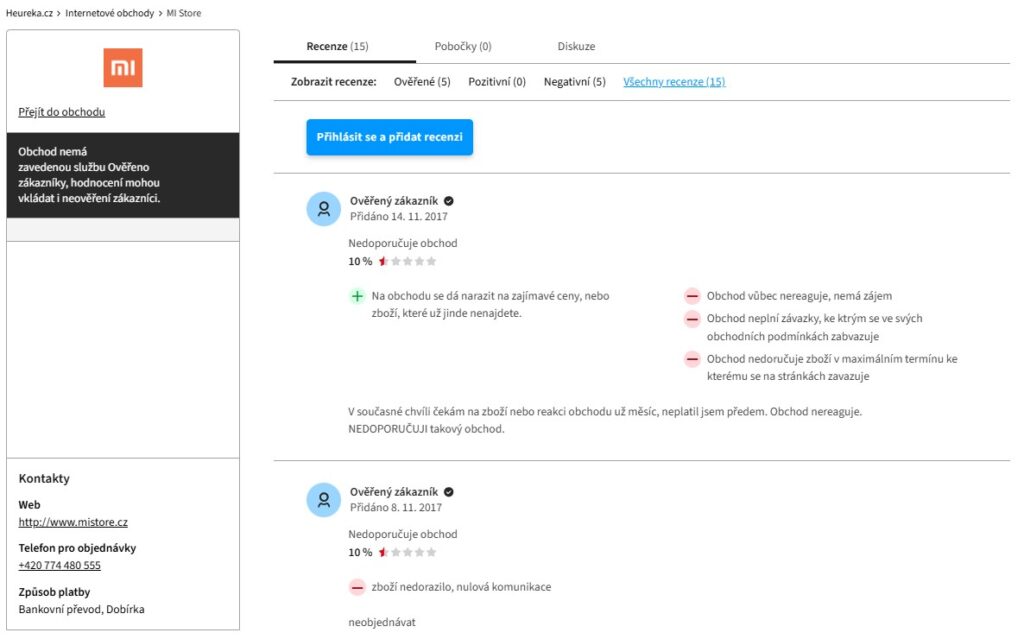
Task: Open the mistore.cz website link
Action: pos(73,522)
